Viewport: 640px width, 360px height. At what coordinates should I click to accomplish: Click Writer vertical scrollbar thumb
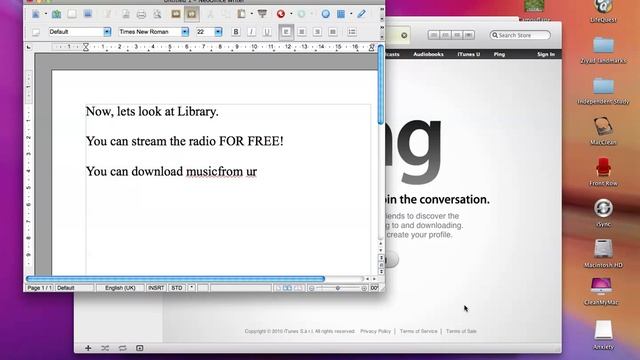pyautogui.click(x=380, y=85)
